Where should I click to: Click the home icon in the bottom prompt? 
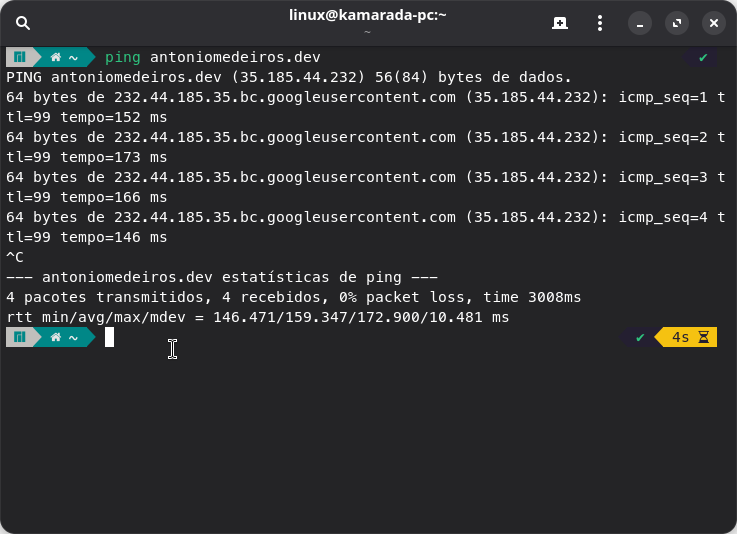57,337
